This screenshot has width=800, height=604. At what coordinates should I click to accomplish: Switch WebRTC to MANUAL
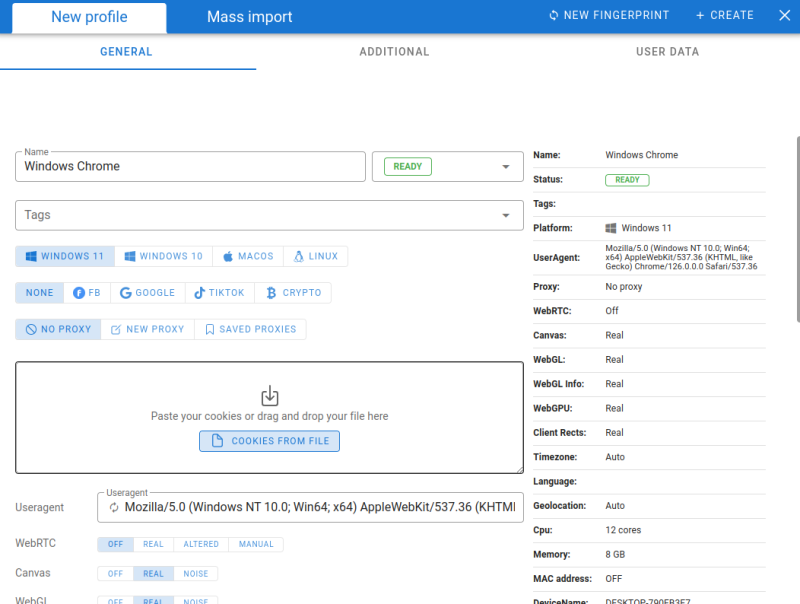point(256,544)
